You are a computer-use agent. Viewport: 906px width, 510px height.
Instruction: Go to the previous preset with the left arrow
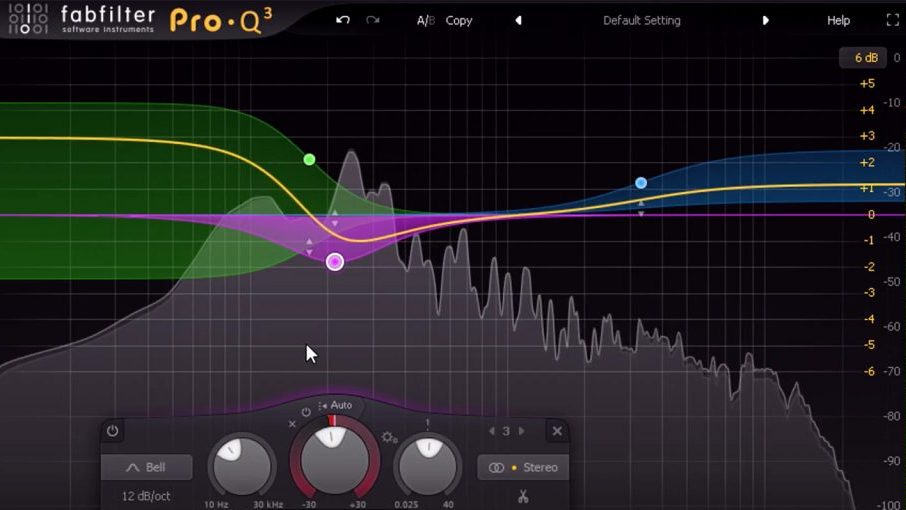coord(518,20)
